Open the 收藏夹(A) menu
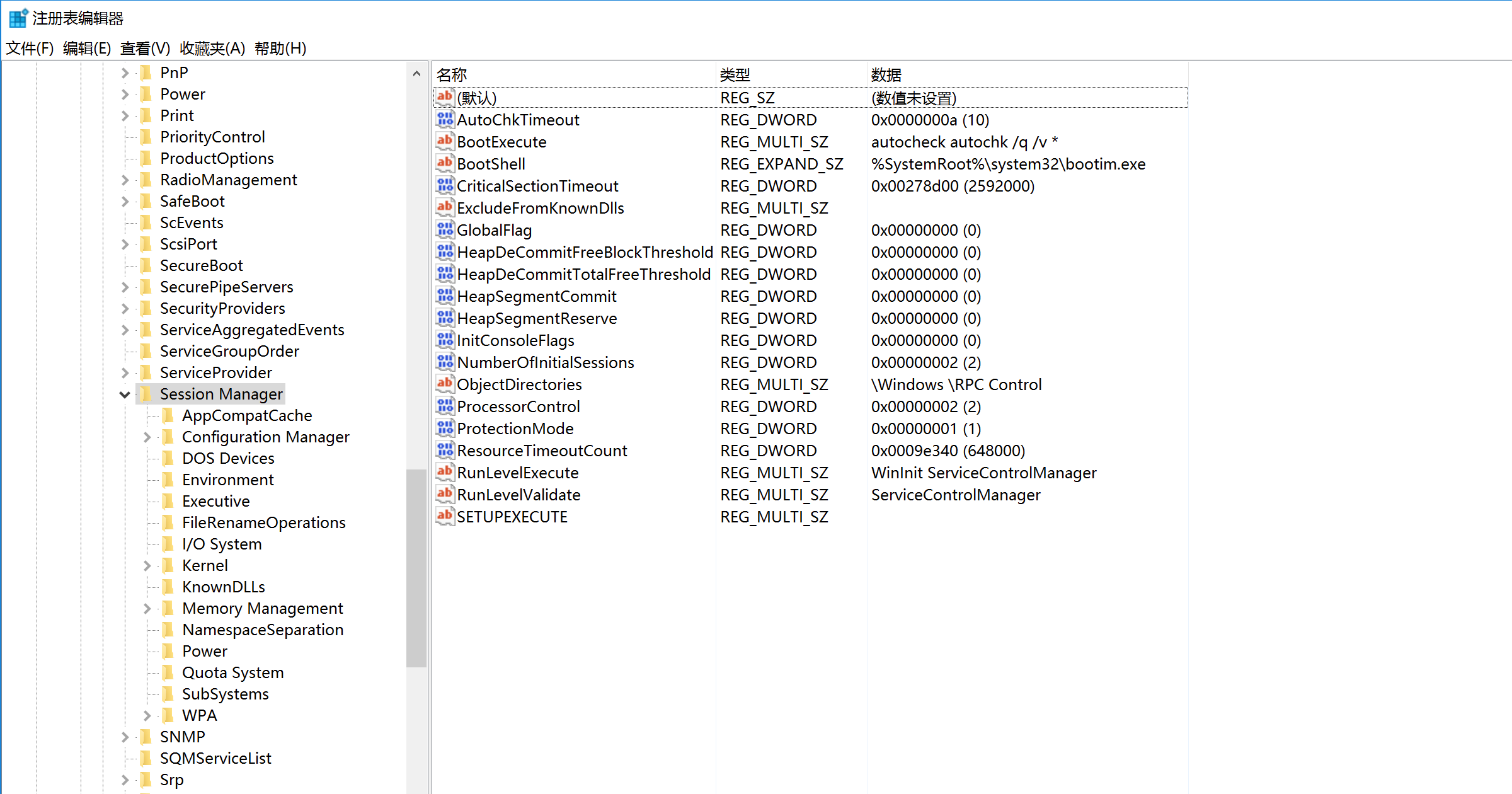1512x794 pixels. (212, 49)
